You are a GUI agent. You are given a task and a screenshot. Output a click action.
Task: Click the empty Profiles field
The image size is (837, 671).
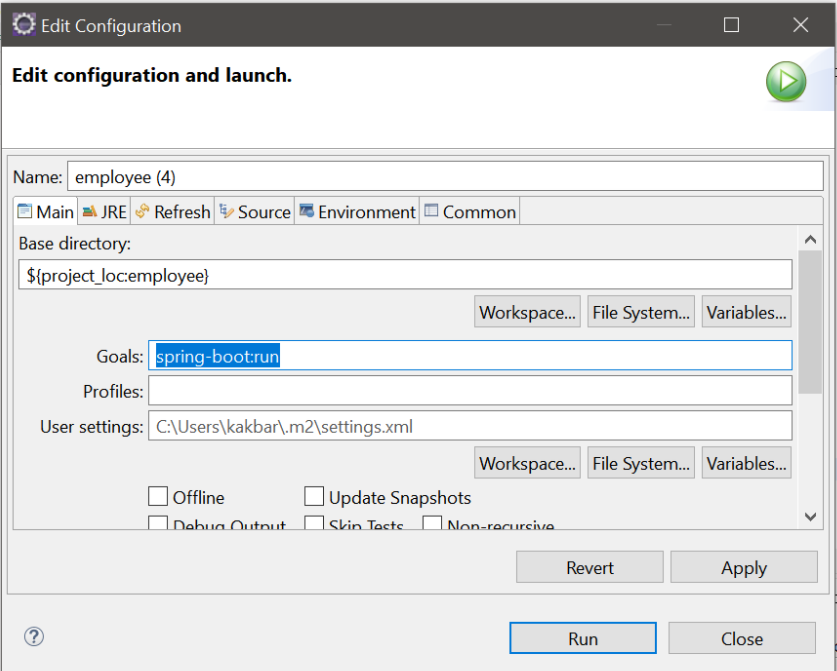tap(470, 391)
